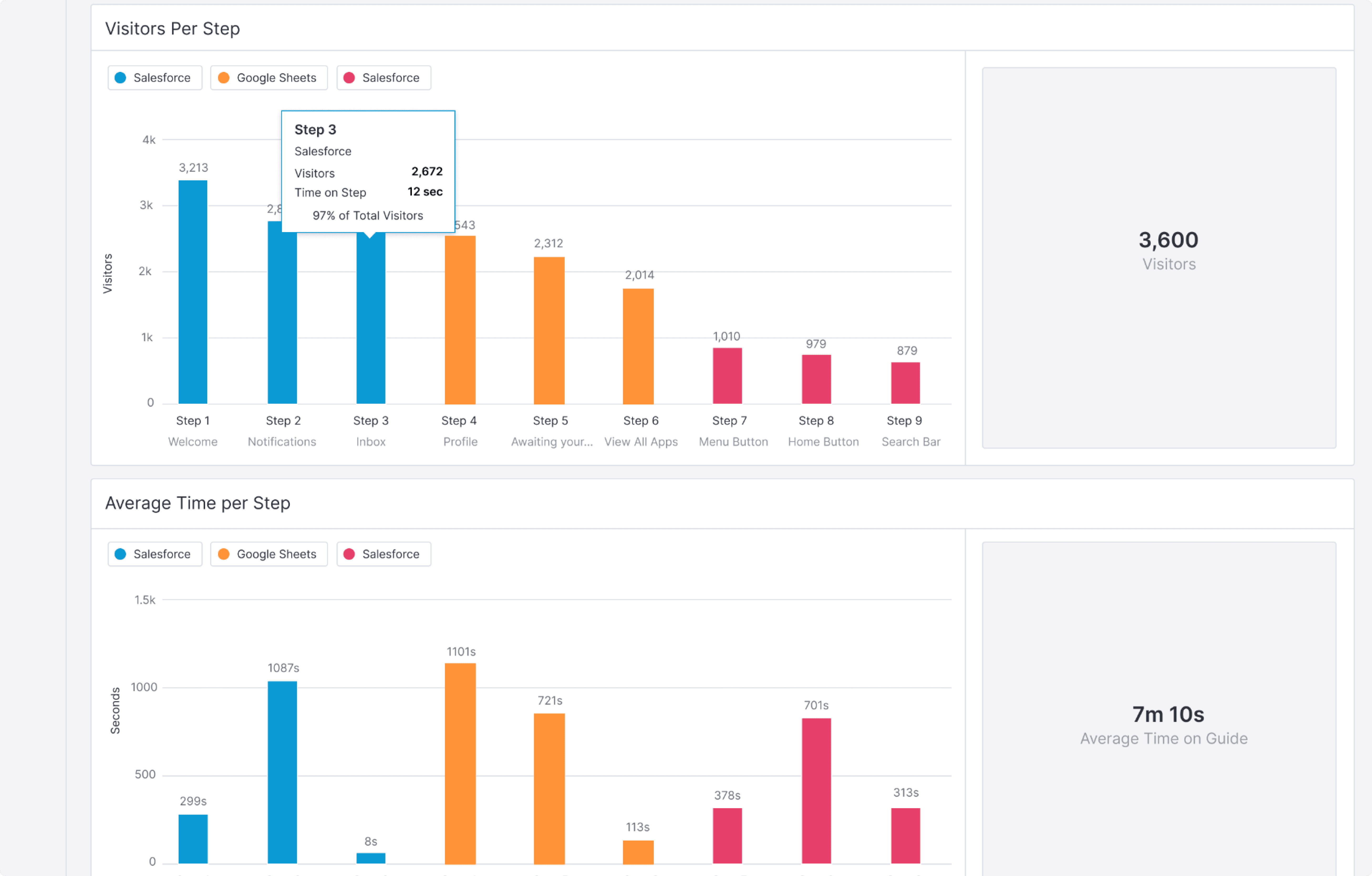Click the 701s red time bar
The width and height of the screenshot is (1372, 876).
coord(816,791)
